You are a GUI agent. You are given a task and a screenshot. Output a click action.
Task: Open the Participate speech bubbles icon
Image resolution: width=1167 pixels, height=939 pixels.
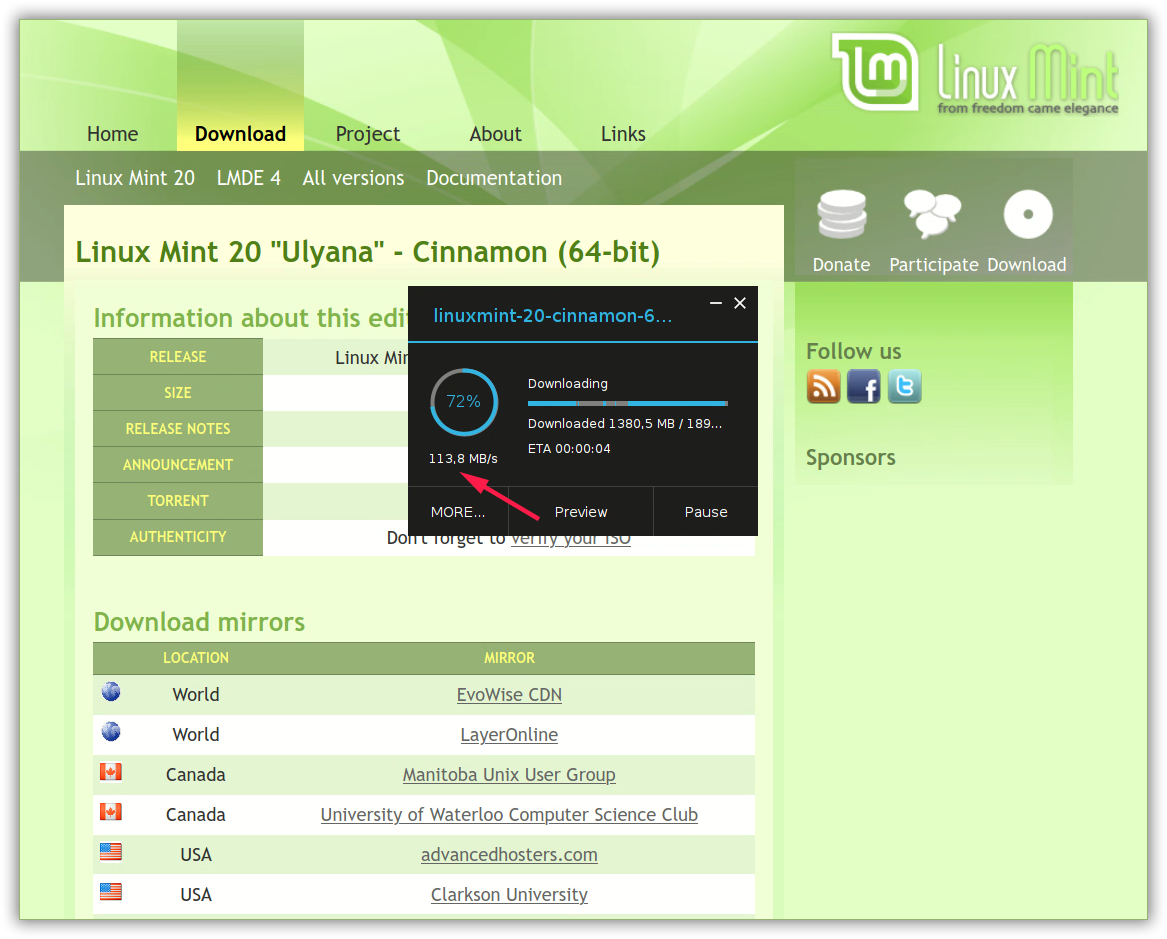click(x=932, y=214)
